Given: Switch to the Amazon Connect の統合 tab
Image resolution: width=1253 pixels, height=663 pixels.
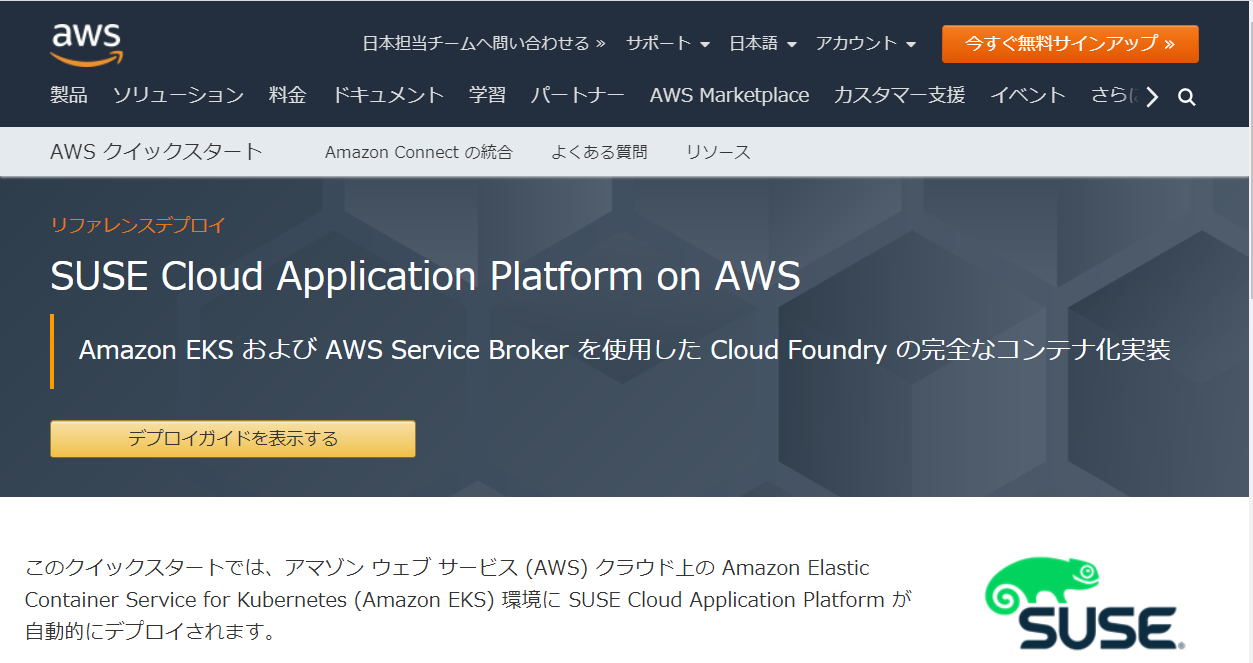Looking at the screenshot, I should click(418, 151).
